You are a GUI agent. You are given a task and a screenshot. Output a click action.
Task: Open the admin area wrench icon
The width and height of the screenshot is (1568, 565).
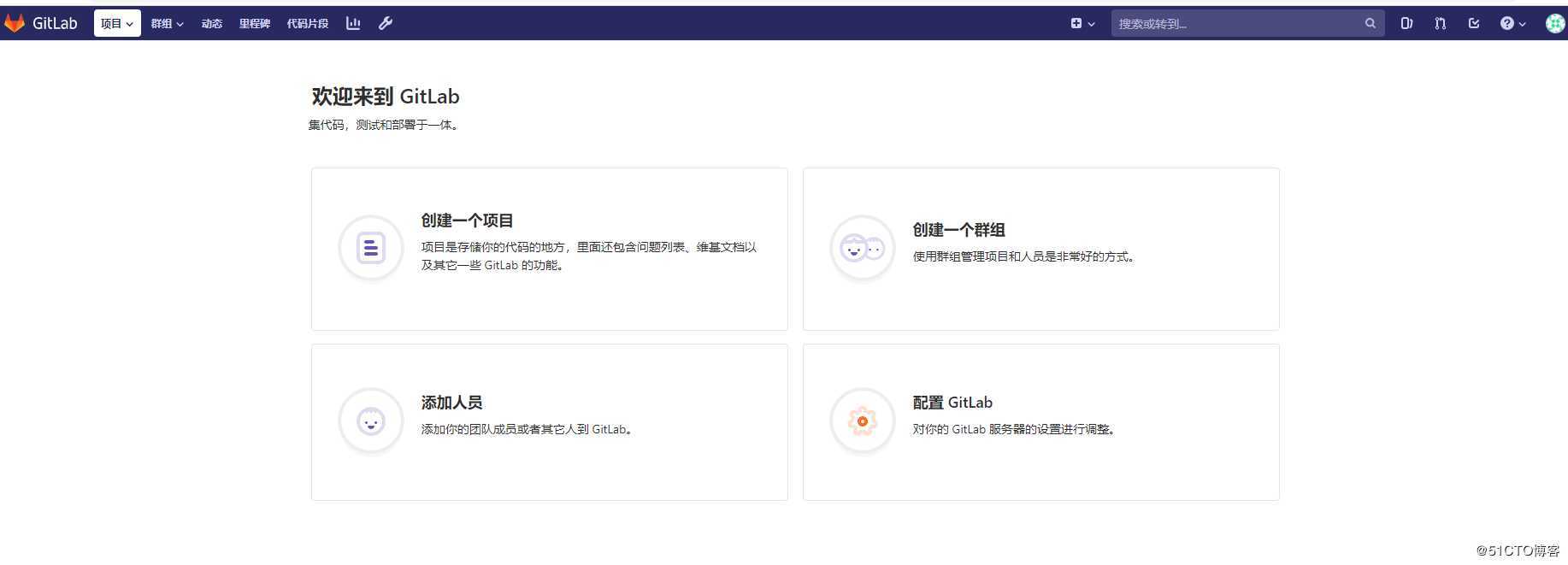point(386,23)
